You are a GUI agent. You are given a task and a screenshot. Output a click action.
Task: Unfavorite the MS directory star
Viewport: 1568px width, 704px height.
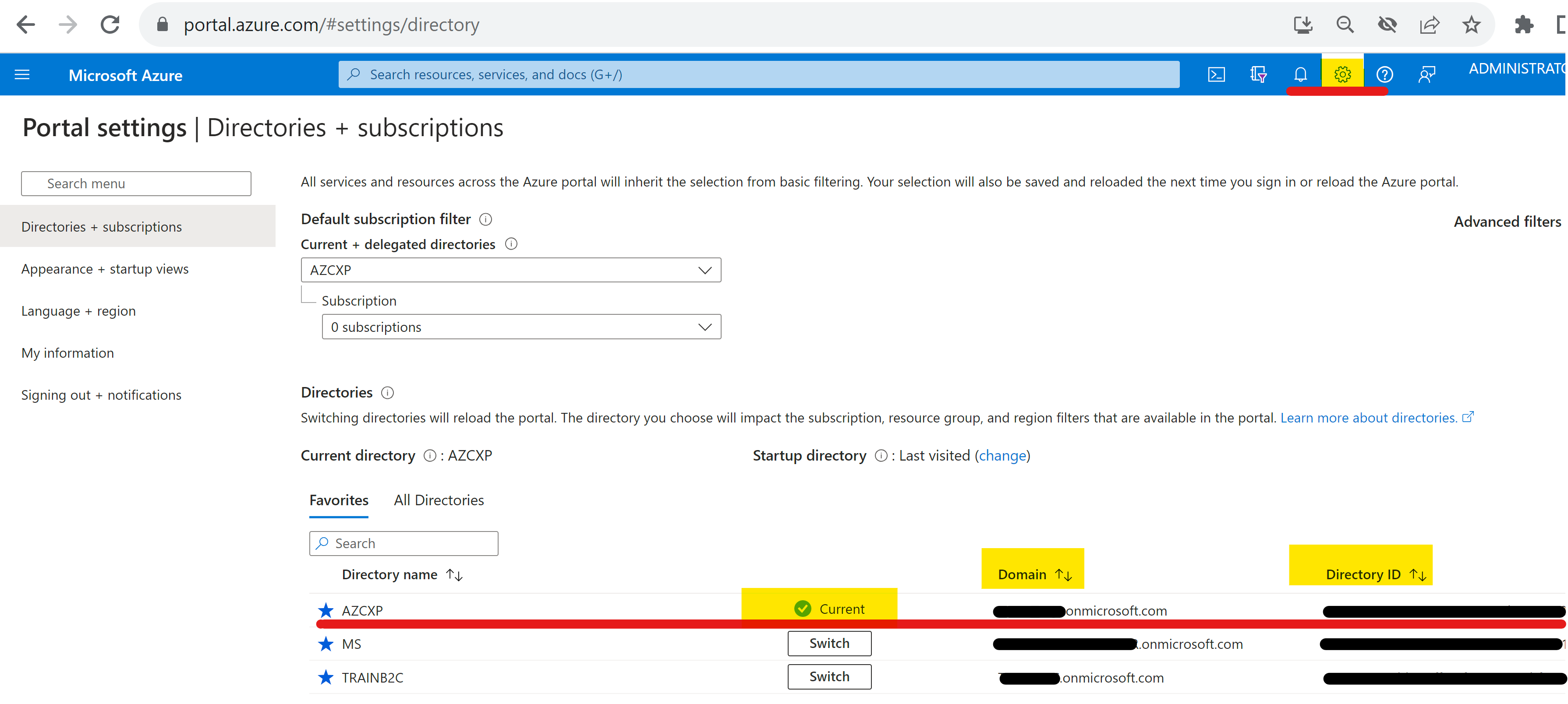326,644
